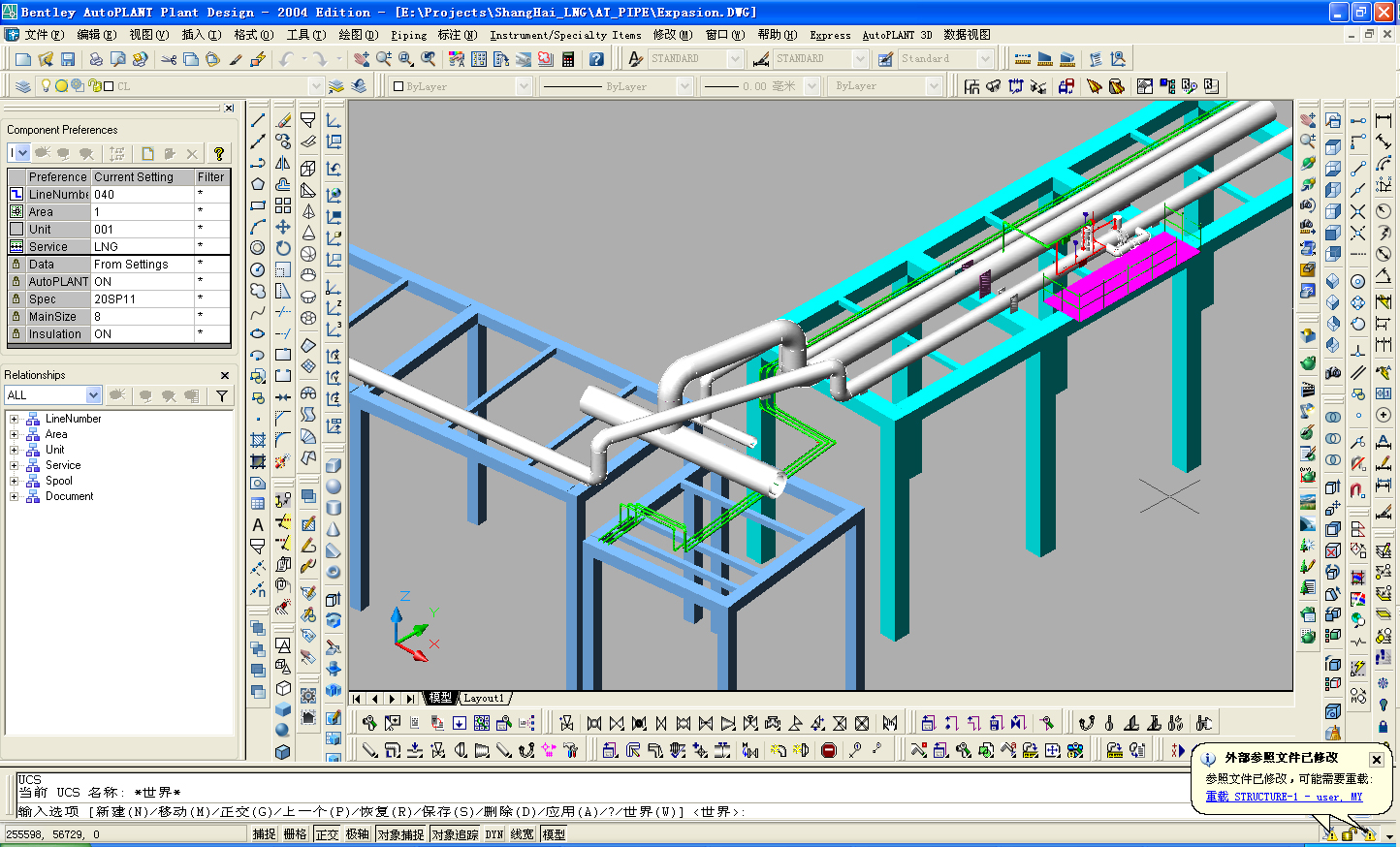This screenshot has width=1400, height=847.
Task: Select the Move tool with four arrows
Action: click(x=283, y=227)
